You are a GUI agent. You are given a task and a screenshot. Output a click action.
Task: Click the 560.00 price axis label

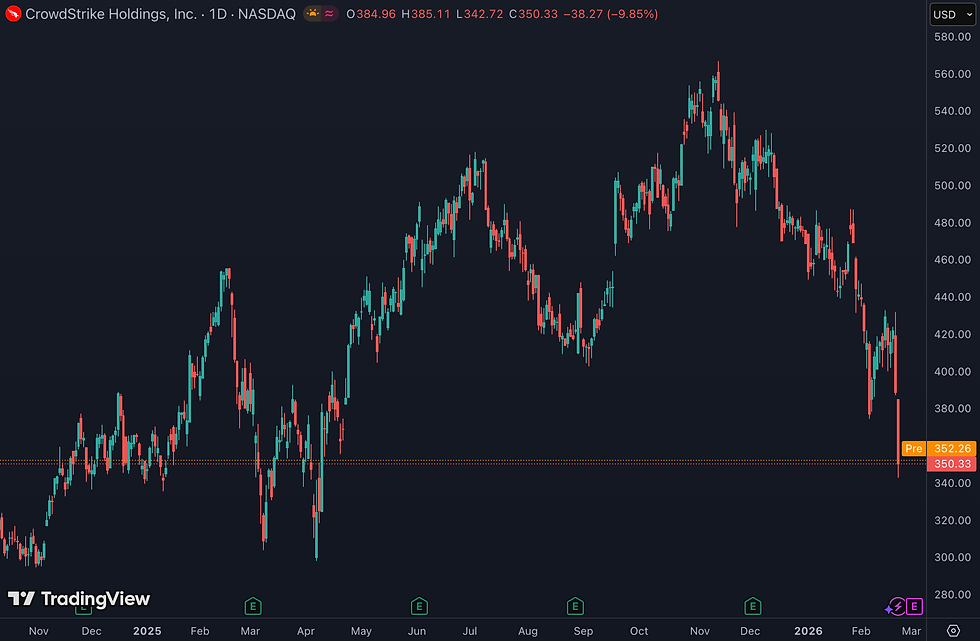pyautogui.click(x=952, y=74)
